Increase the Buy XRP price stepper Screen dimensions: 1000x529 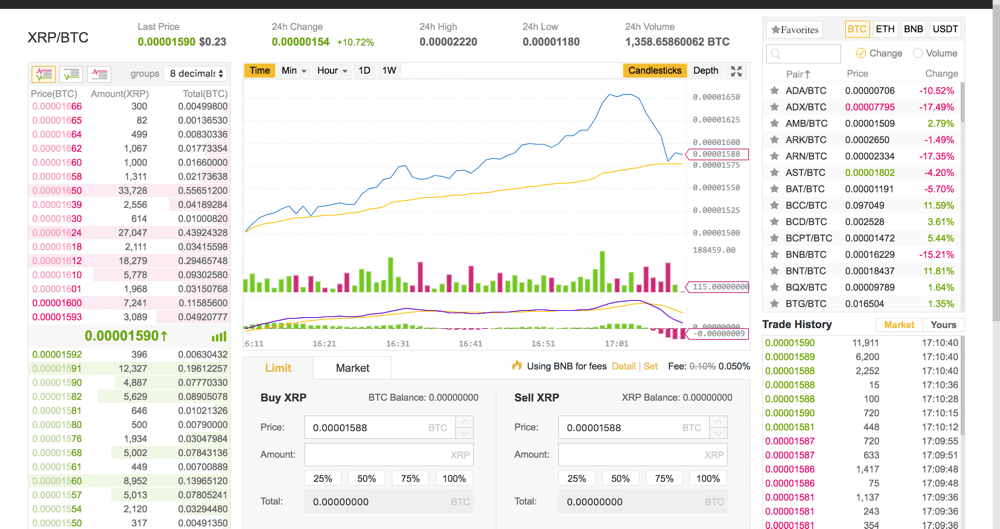464,422
